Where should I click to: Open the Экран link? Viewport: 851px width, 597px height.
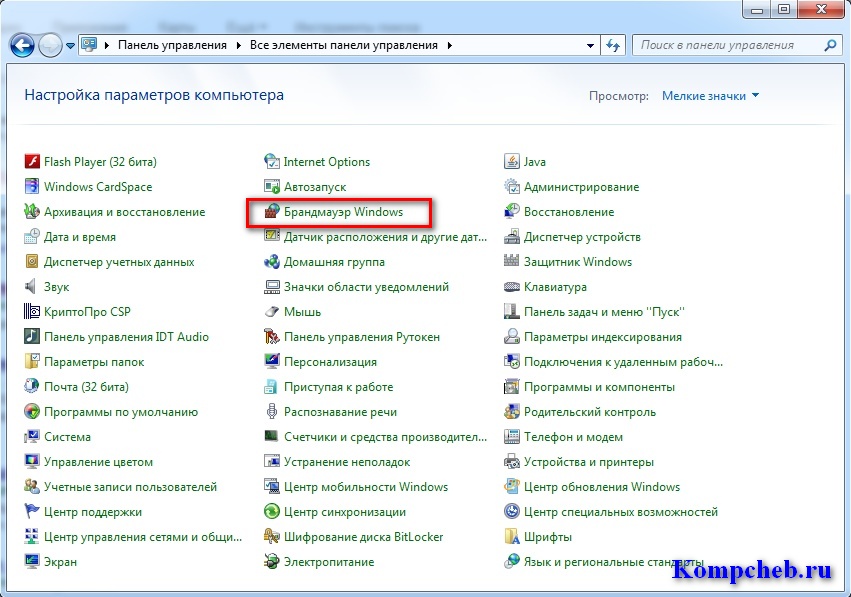point(60,562)
